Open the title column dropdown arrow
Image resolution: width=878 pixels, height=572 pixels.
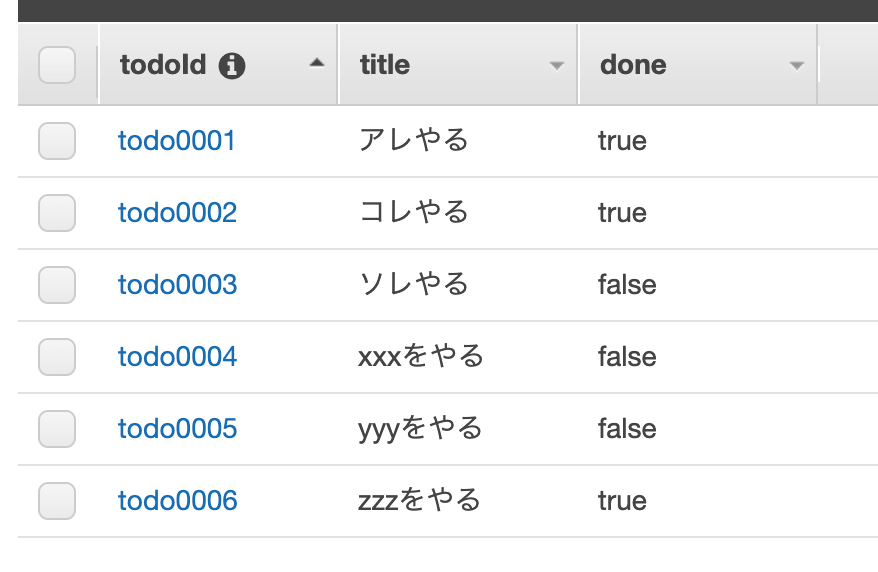(x=557, y=66)
